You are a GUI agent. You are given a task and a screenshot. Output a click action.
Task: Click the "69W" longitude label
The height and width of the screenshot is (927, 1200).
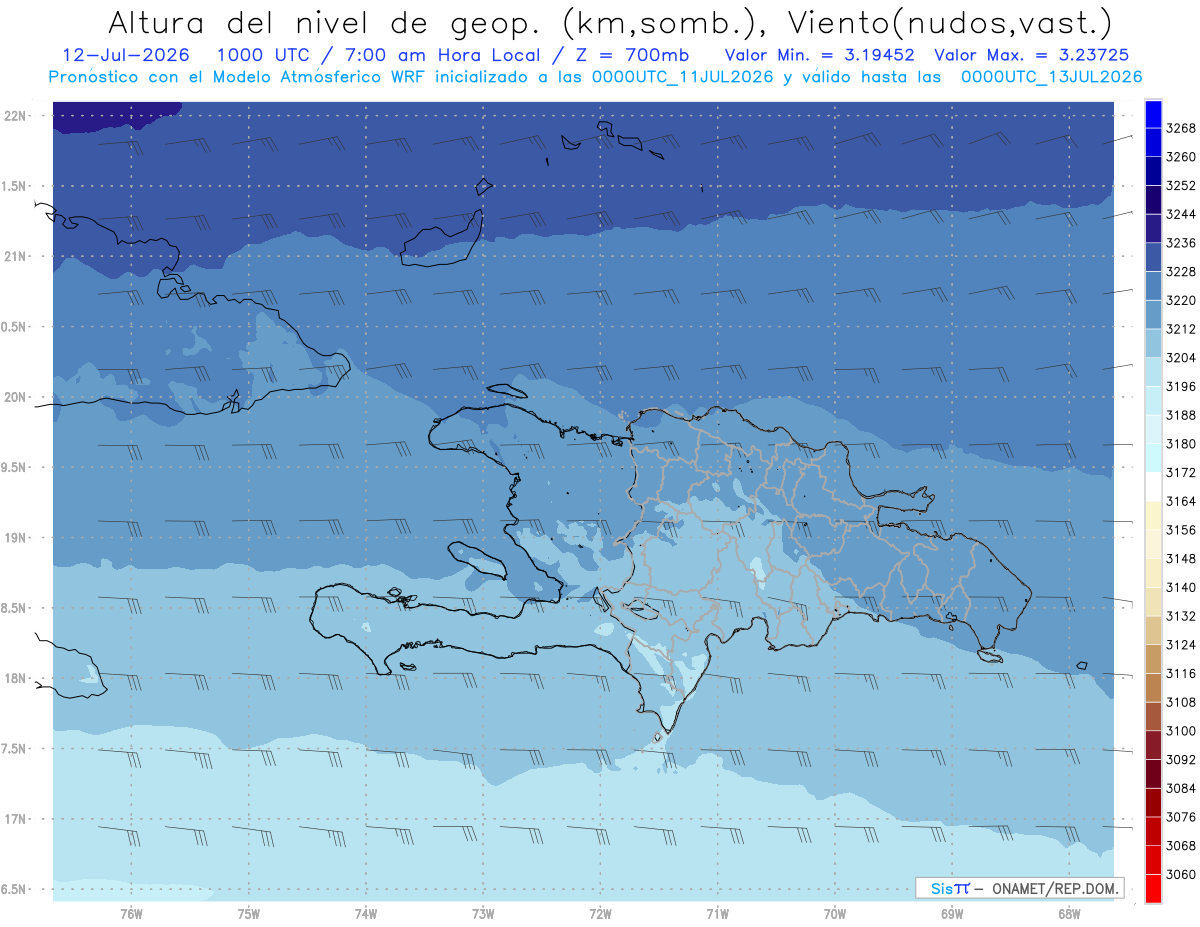coord(952,914)
